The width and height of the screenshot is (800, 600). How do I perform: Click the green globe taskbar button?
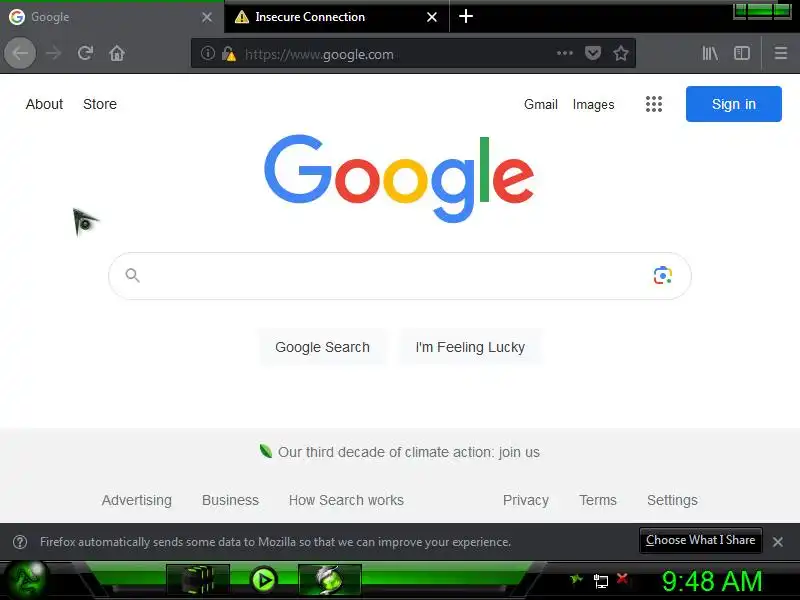pyautogui.click(x=330, y=580)
